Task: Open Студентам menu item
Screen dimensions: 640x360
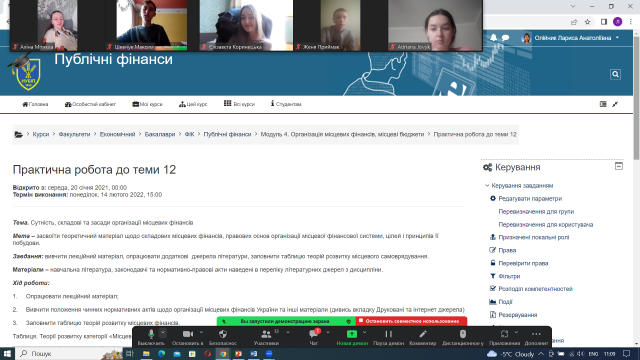Action: (286, 104)
